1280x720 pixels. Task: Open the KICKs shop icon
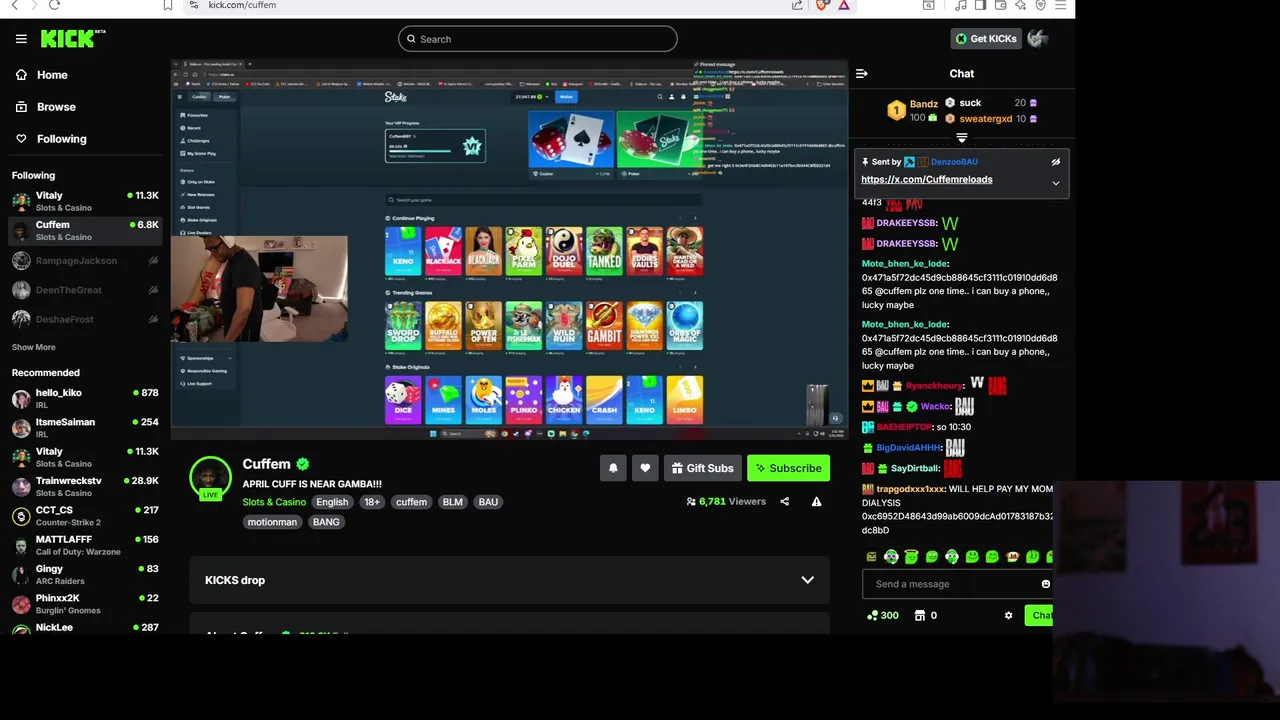point(920,616)
